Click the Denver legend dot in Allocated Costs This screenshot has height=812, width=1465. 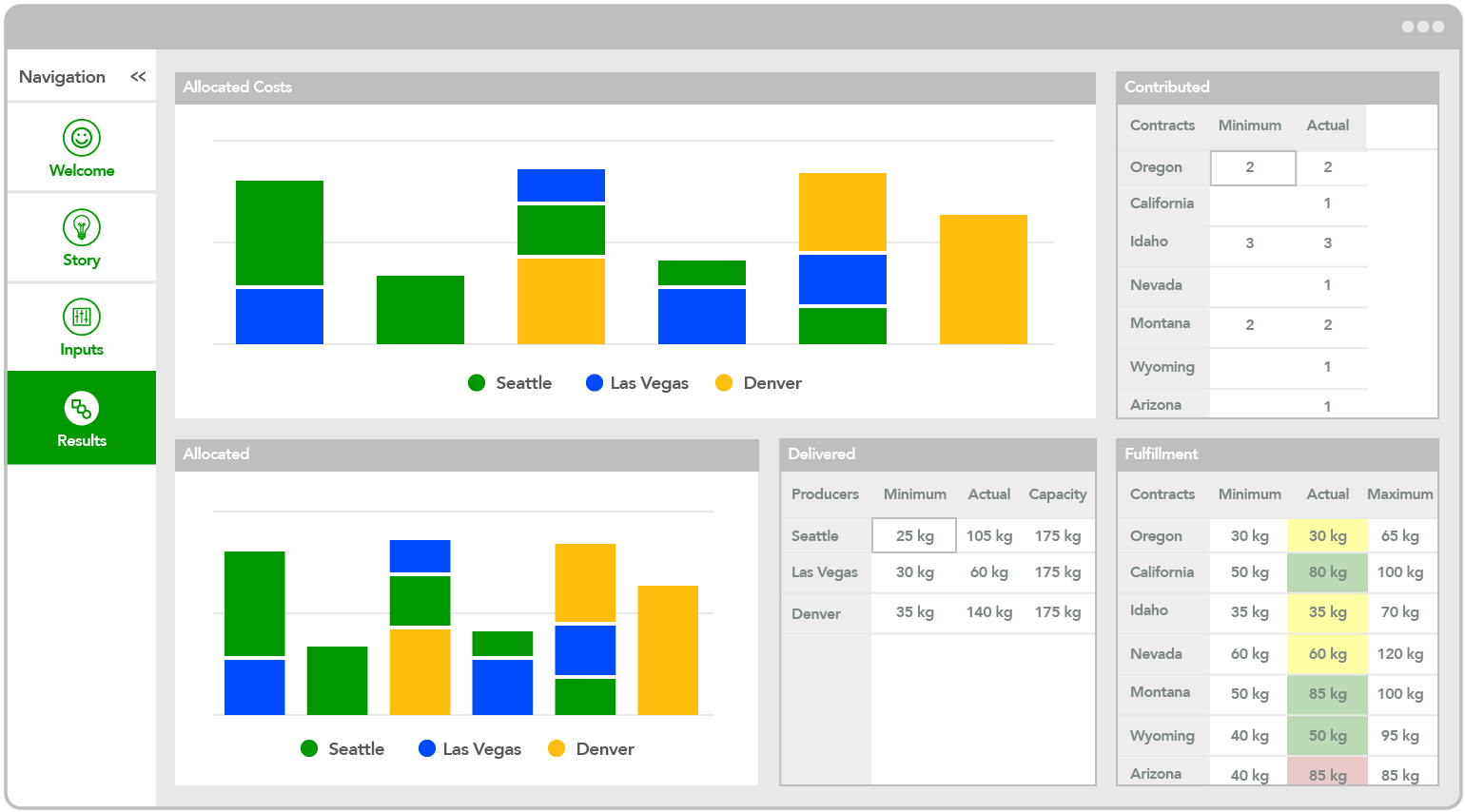click(724, 383)
